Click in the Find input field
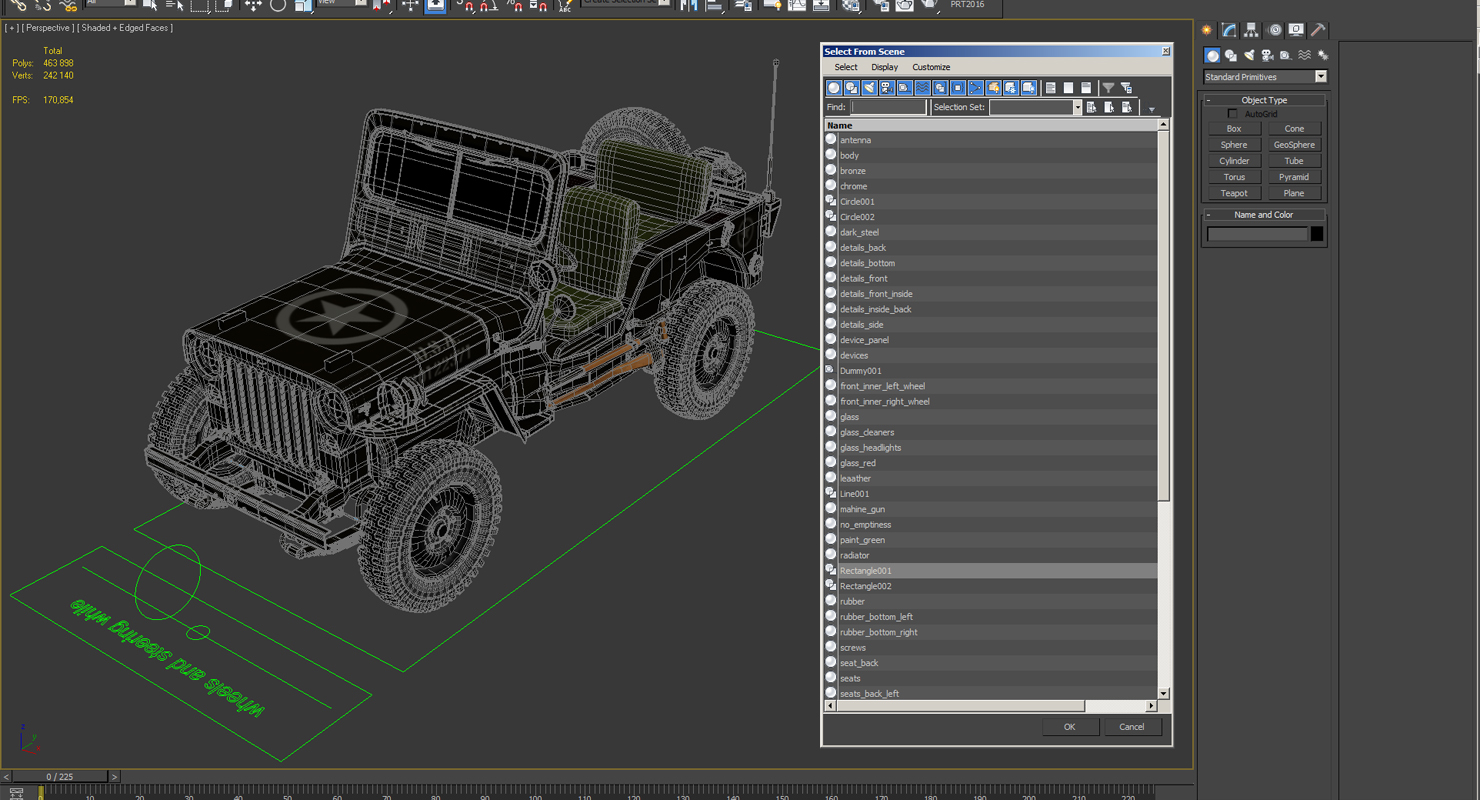 pyautogui.click(x=888, y=107)
